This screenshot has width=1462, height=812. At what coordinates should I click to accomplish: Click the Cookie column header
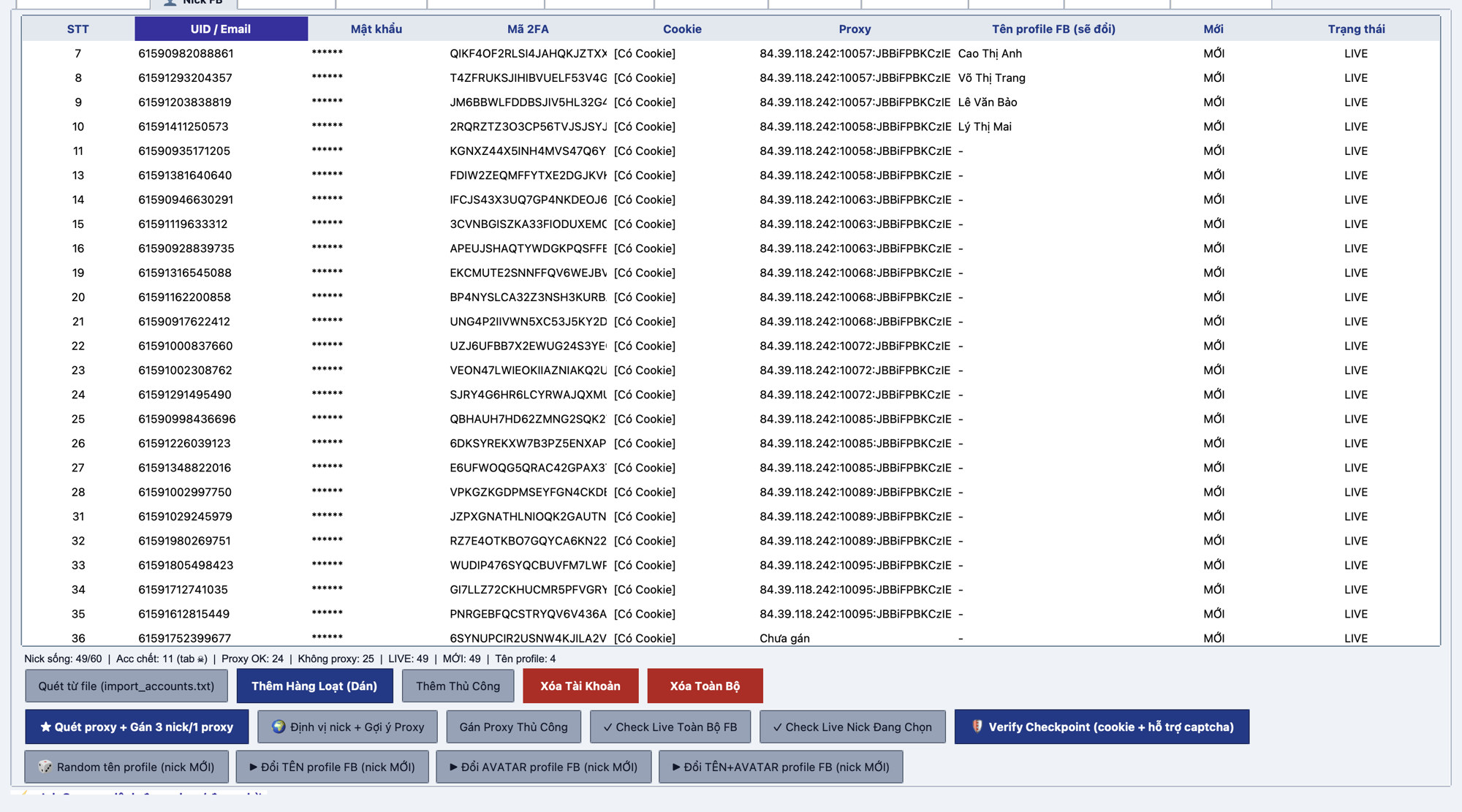point(682,29)
